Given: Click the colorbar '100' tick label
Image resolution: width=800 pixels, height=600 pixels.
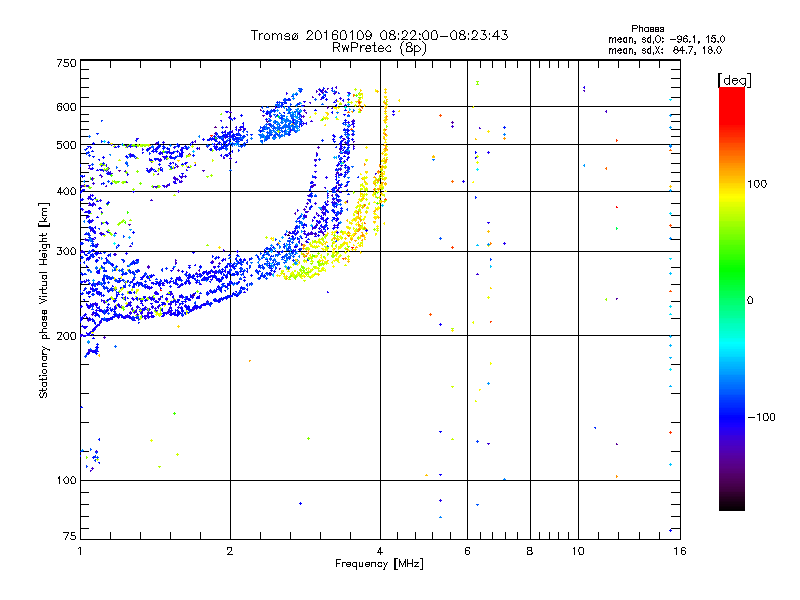Looking at the screenshot, I should (x=757, y=184).
